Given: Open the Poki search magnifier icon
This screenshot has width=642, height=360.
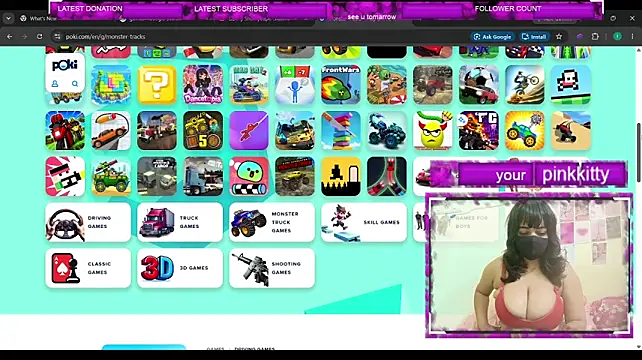Looking at the screenshot, I should [x=75, y=84].
